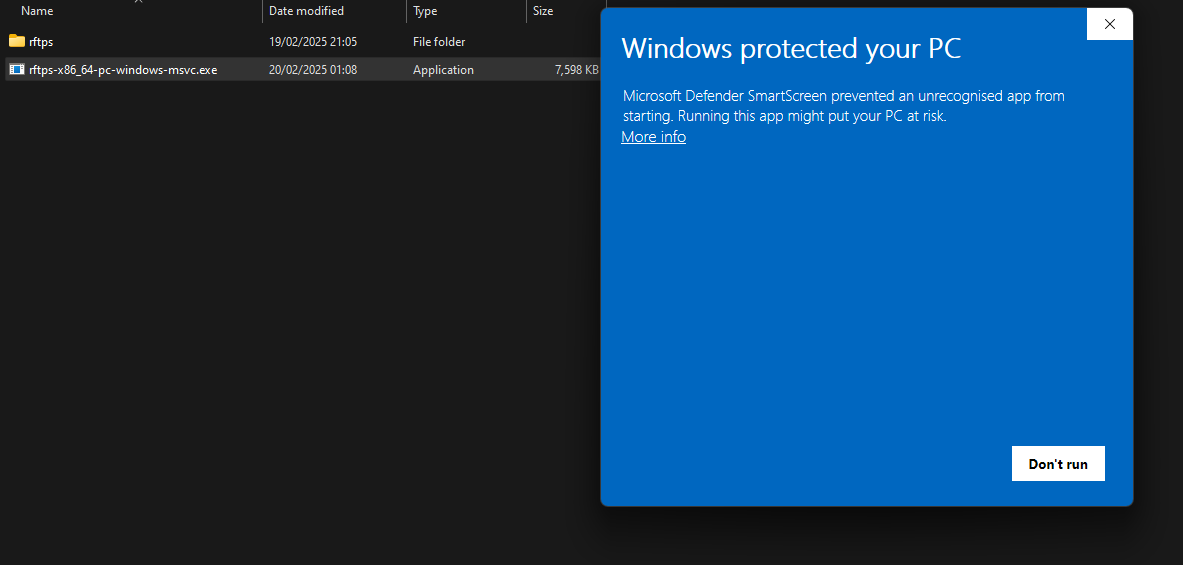
Task: Select the rftps folder name
Action: pyautogui.click(x=41, y=42)
